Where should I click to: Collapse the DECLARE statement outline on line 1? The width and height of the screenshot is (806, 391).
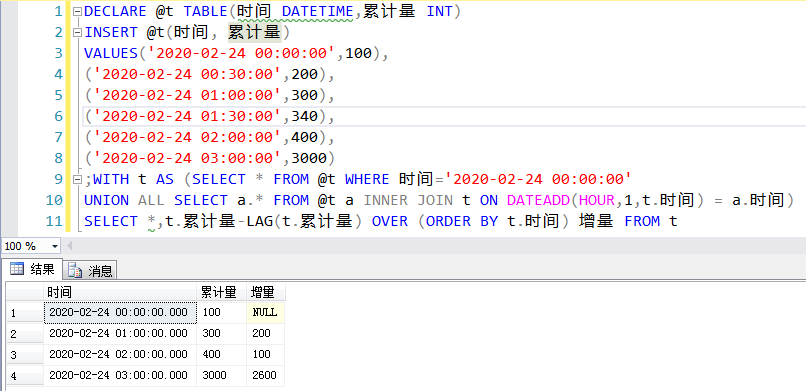(x=77, y=11)
